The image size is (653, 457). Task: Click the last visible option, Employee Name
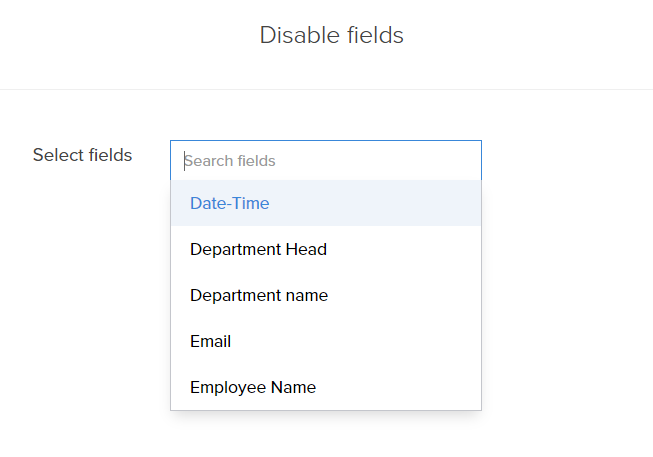point(253,387)
